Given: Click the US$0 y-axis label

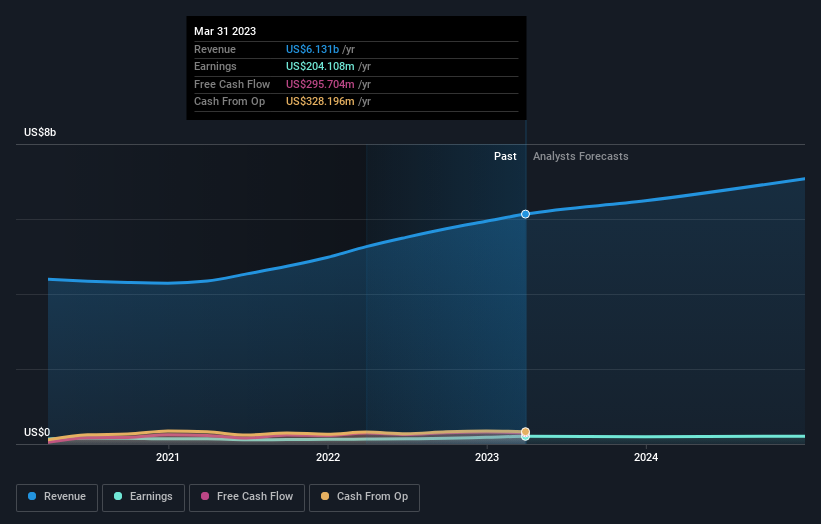Looking at the screenshot, I should pos(37,432).
